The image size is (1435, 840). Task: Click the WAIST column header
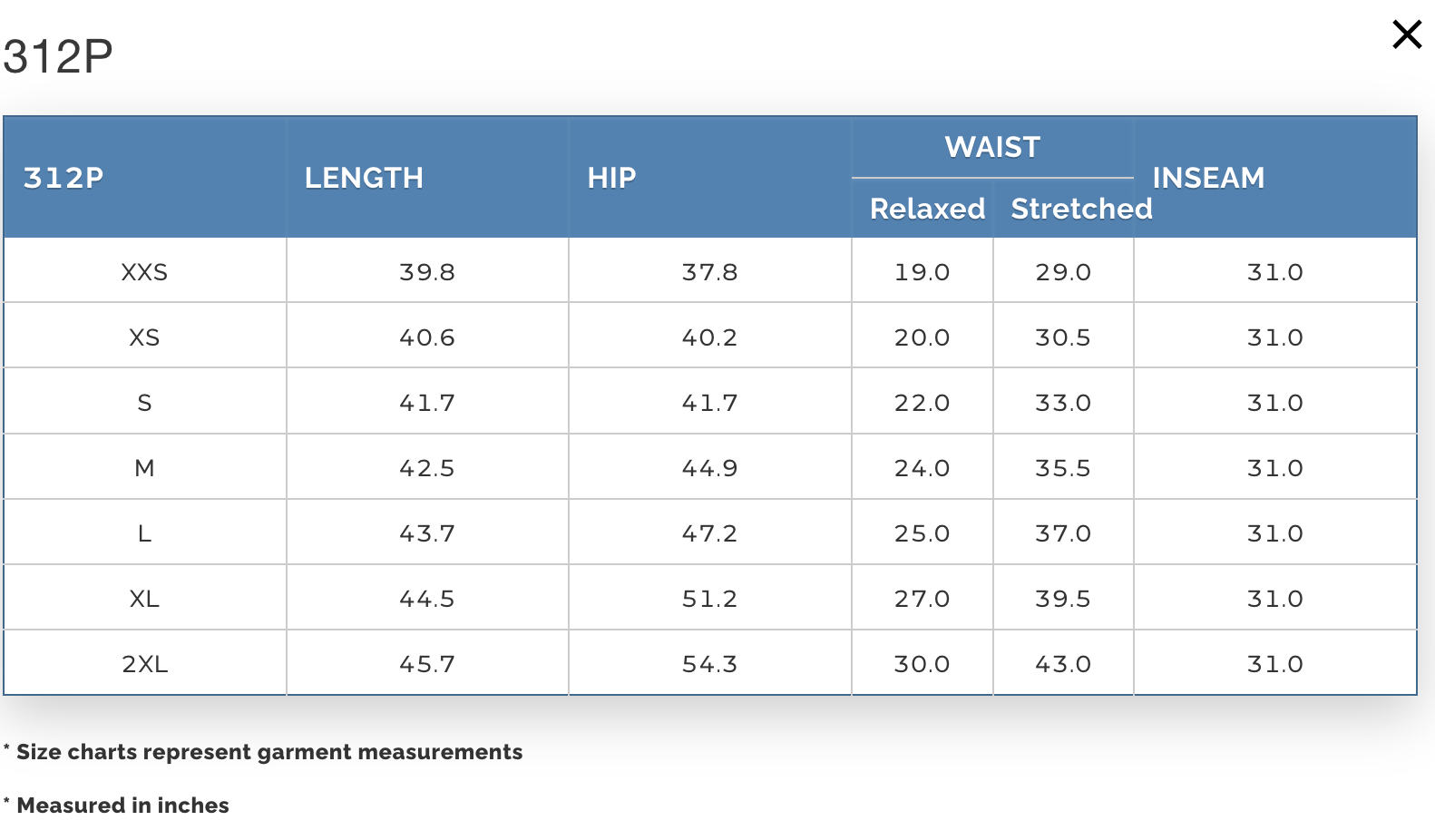(992, 147)
